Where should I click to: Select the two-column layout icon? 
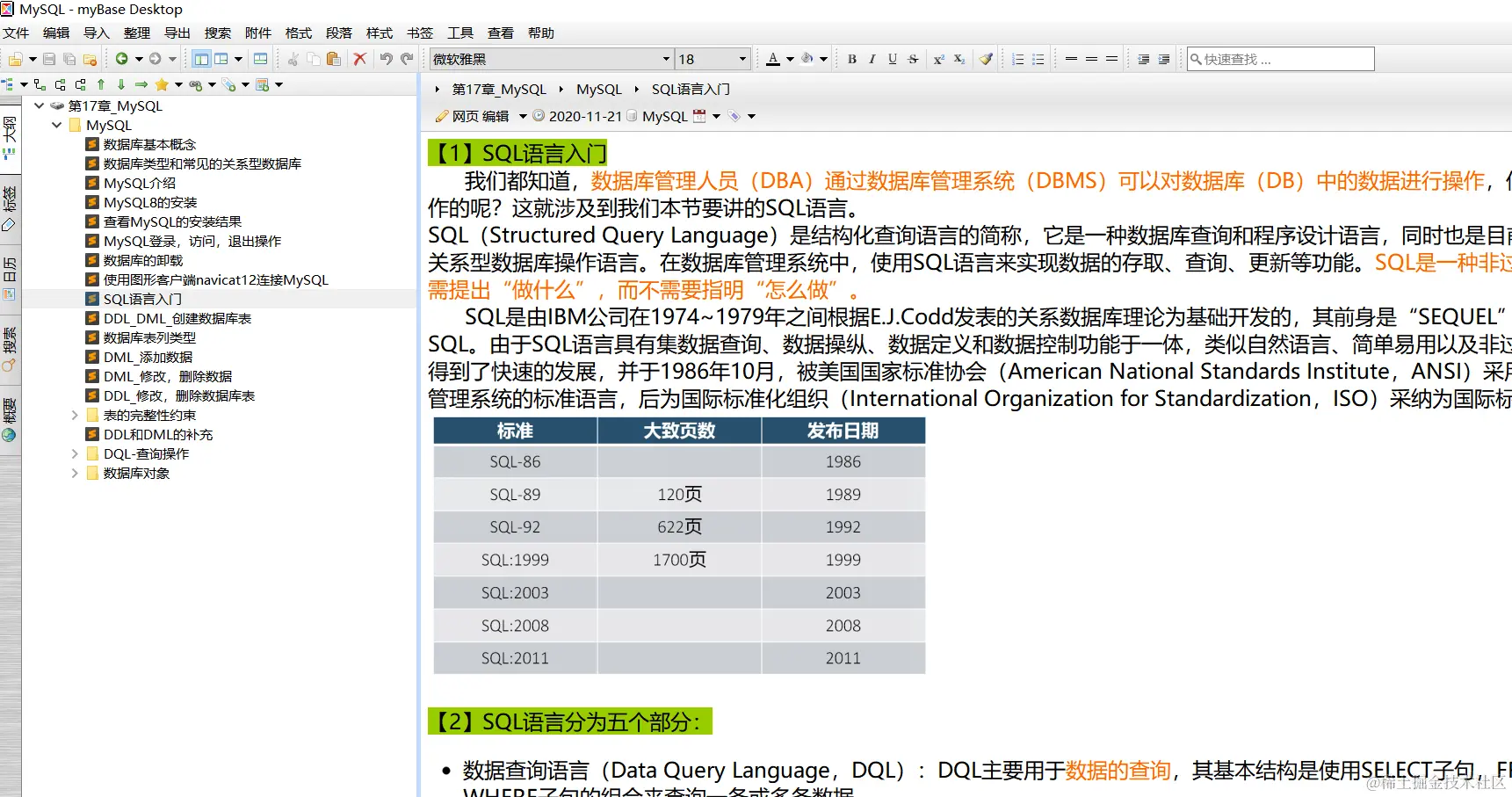point(201,59)
